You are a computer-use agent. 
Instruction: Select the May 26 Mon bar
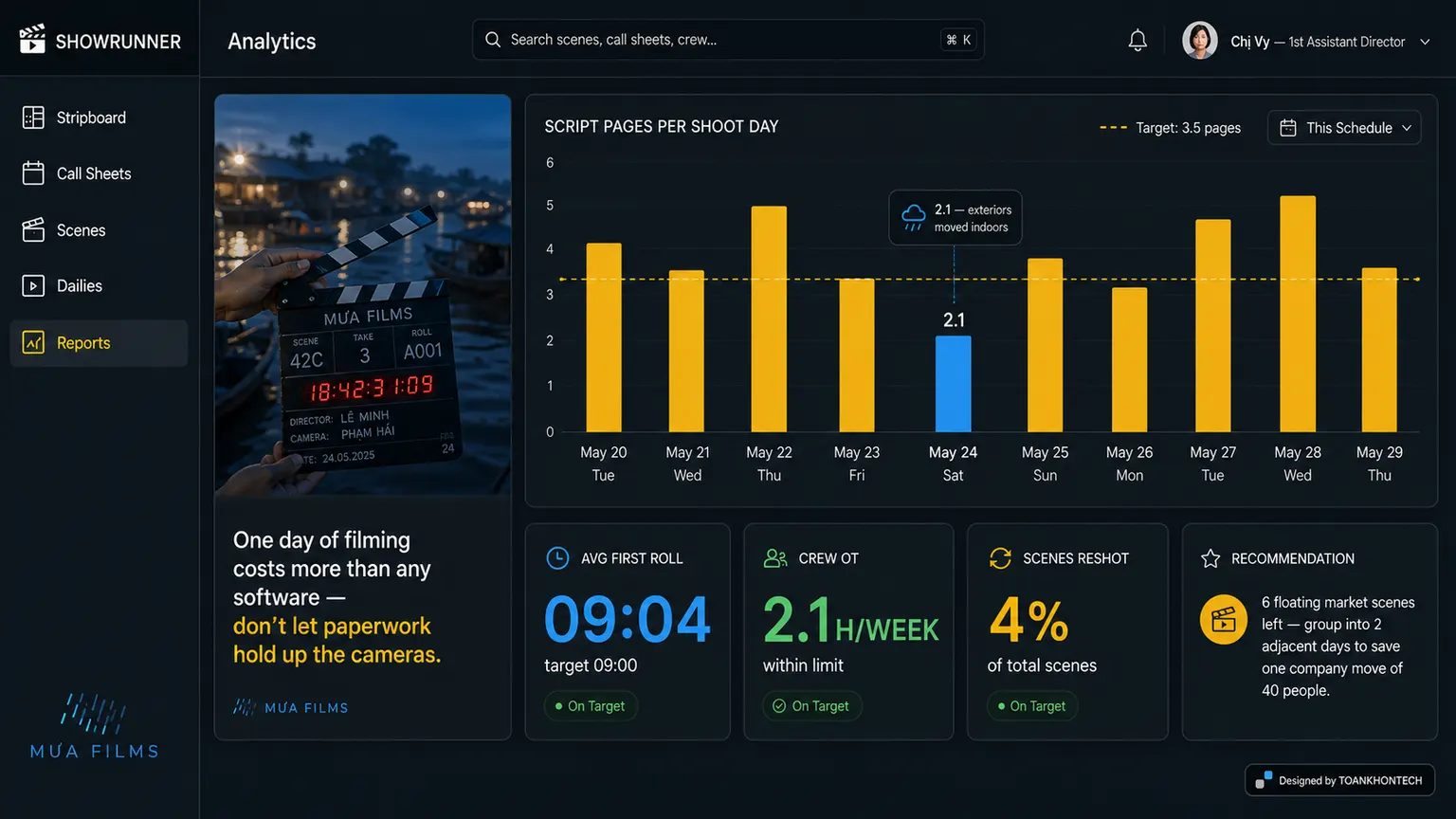point(1129,359)
